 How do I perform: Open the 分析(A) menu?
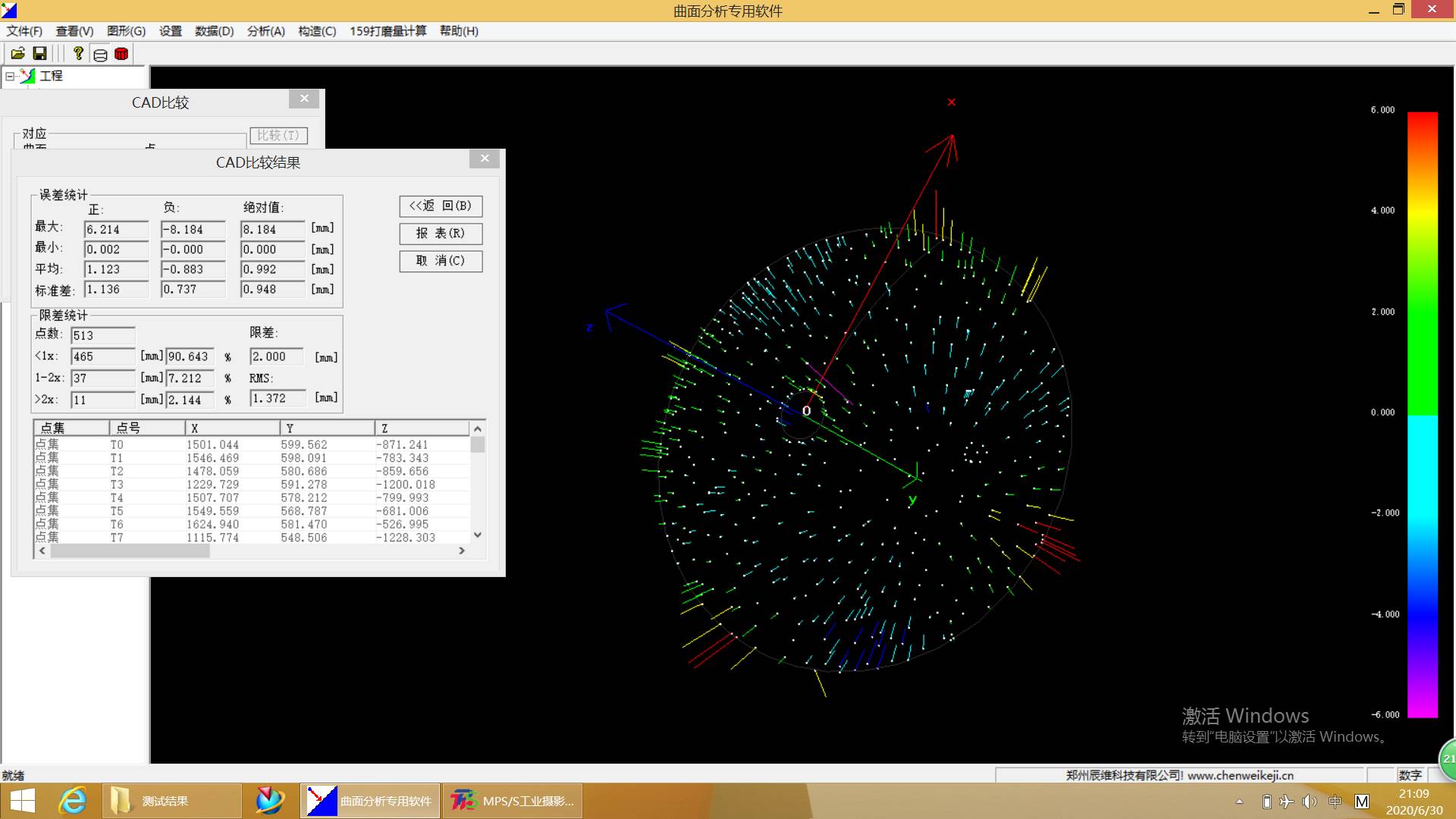click(265, 31)
